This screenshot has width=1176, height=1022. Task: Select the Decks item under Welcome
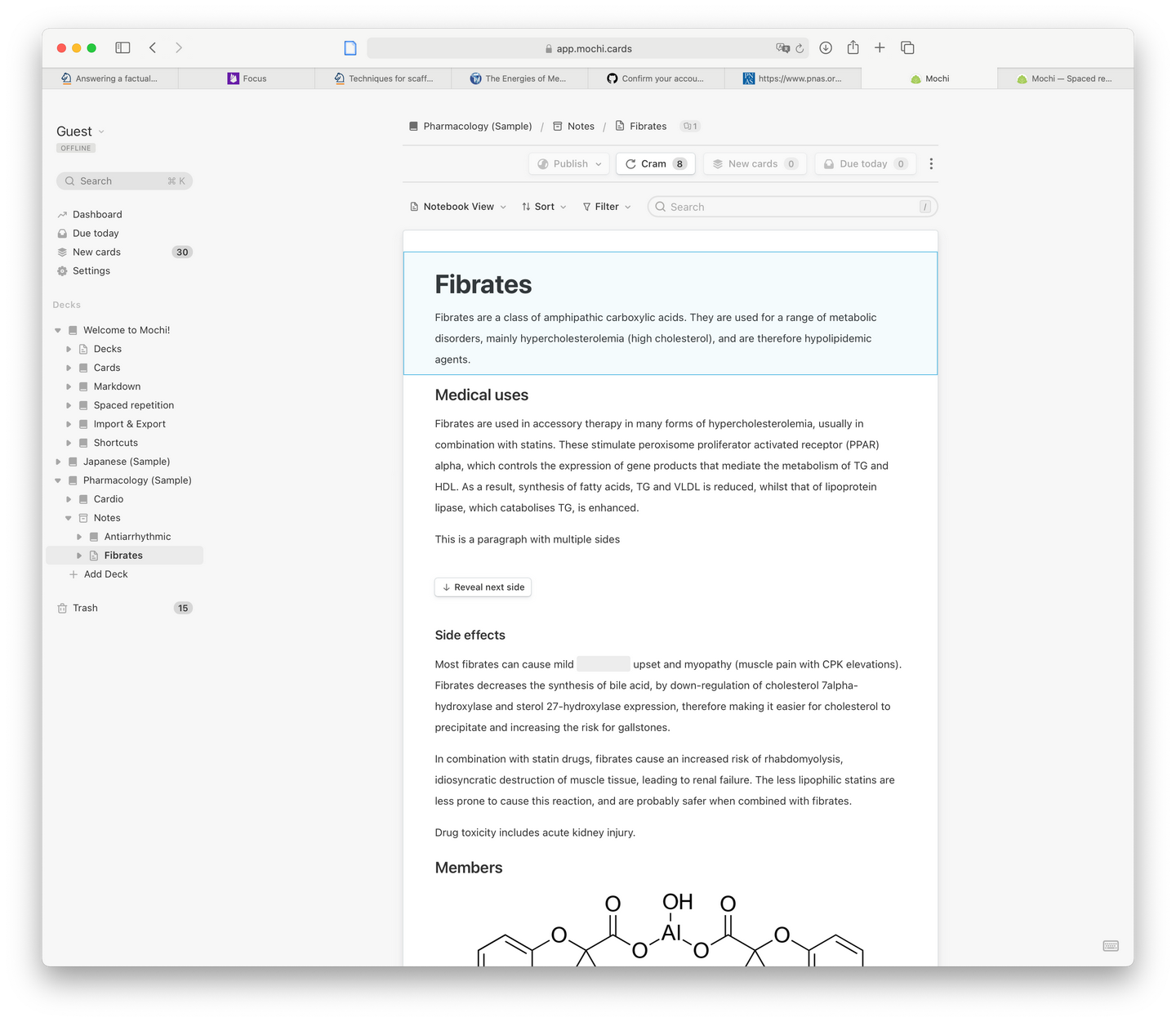107,350
